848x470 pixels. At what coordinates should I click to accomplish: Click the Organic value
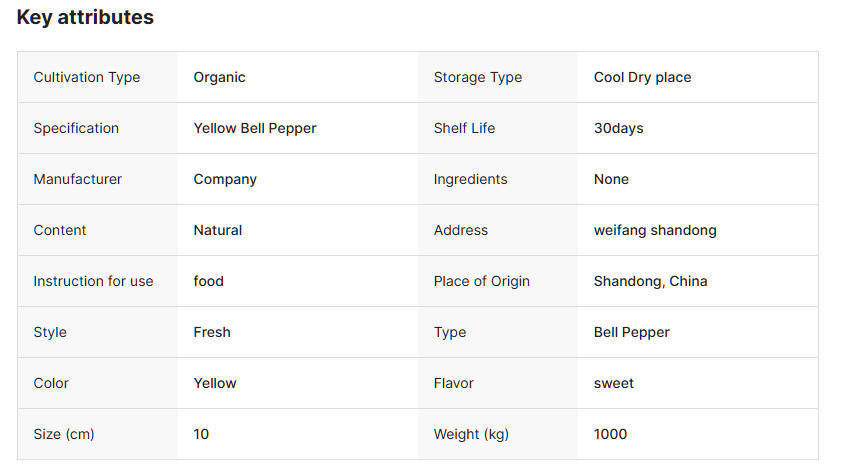(x=219, y=77)
